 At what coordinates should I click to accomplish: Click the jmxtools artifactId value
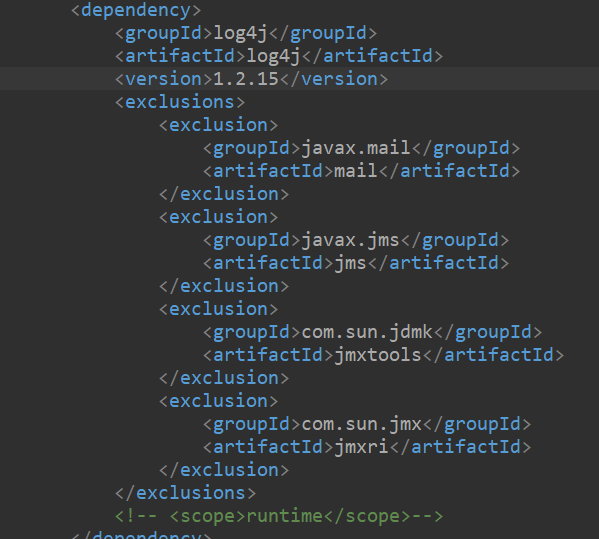coord(378,355)
